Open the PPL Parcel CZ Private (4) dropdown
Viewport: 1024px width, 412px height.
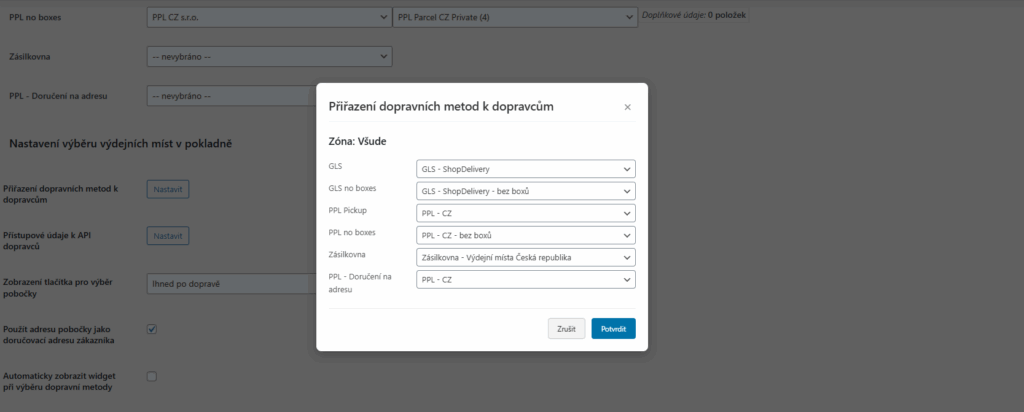(x=515, y=18)
